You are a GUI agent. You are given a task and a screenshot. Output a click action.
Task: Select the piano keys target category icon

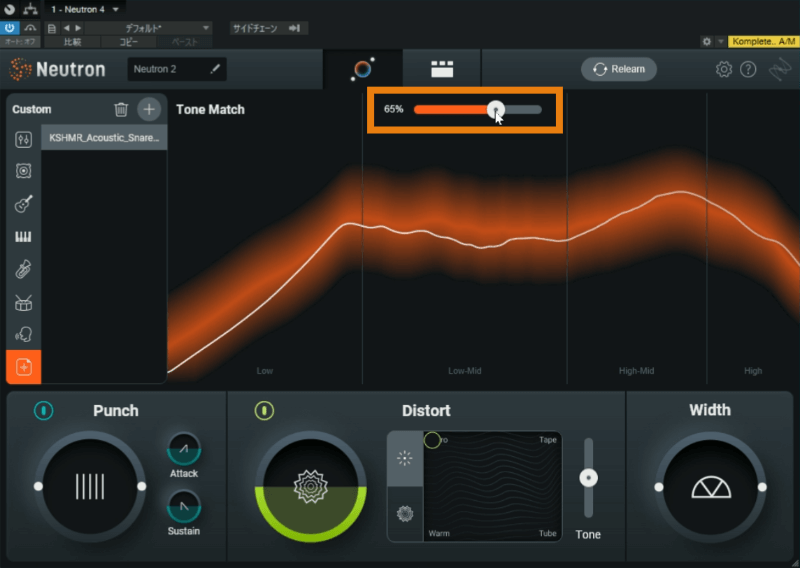click(23, 236)
